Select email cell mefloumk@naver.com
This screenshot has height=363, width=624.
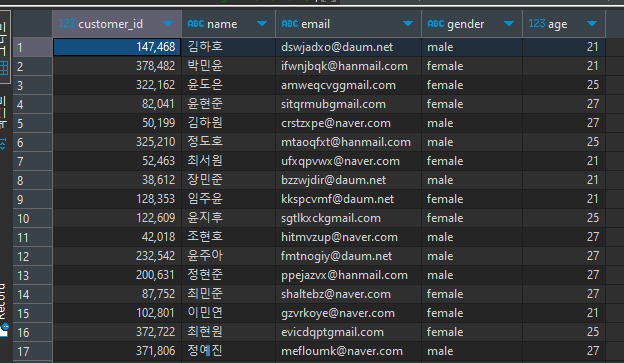point(349,351)
